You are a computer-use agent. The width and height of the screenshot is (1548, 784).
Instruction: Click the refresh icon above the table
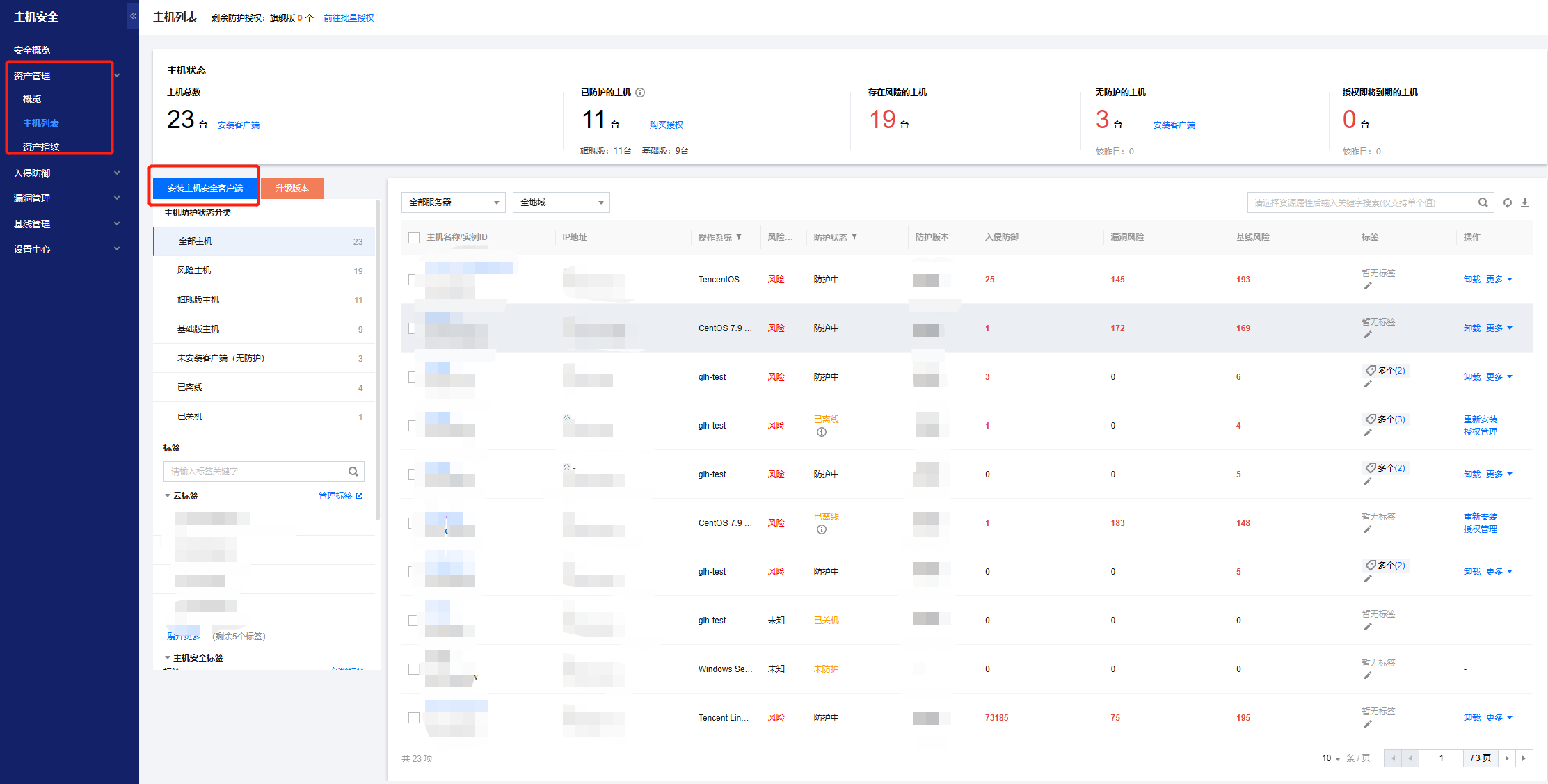pos(1507,202)
